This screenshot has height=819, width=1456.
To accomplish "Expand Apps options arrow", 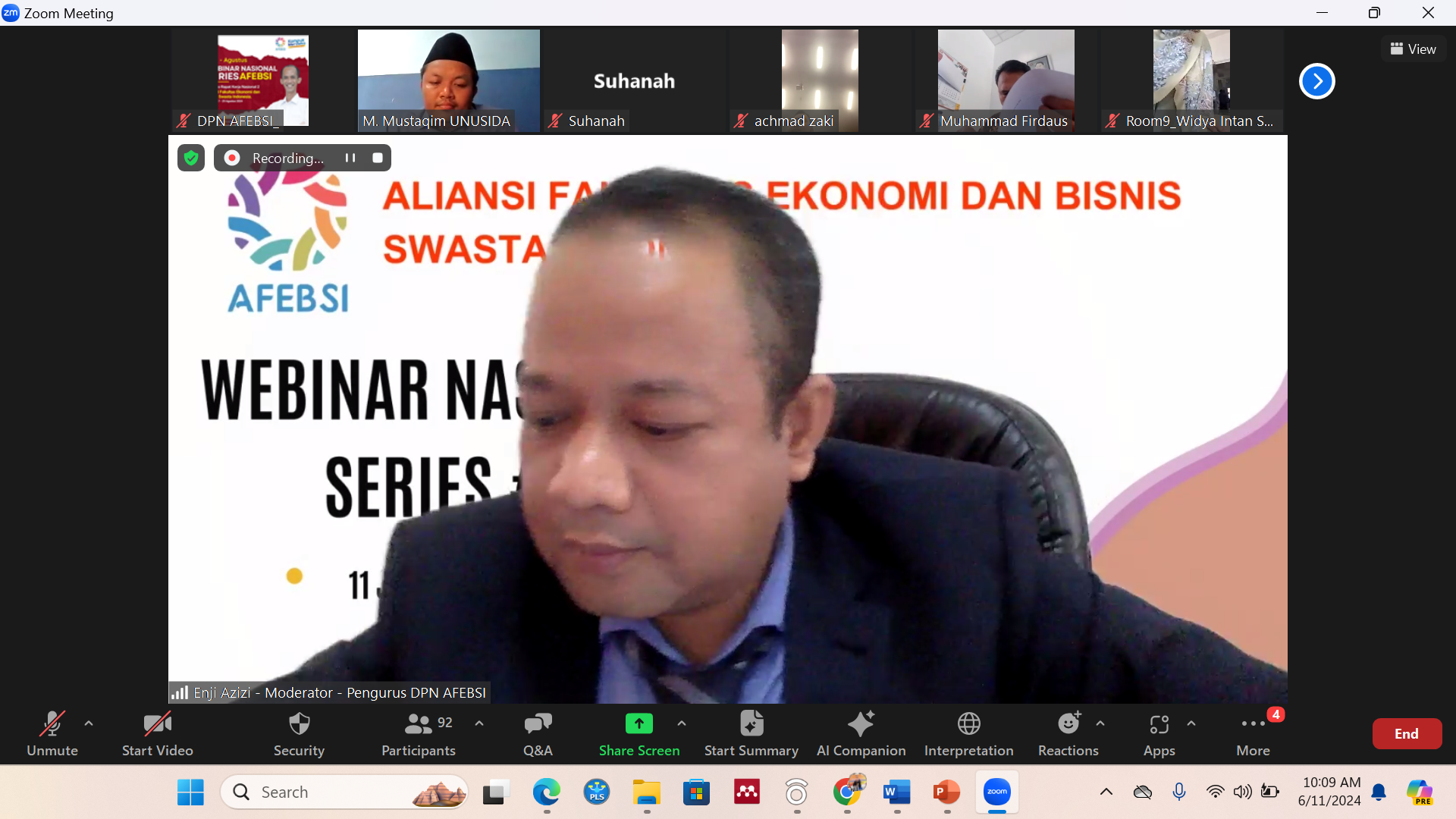I will coord(1191,723).
